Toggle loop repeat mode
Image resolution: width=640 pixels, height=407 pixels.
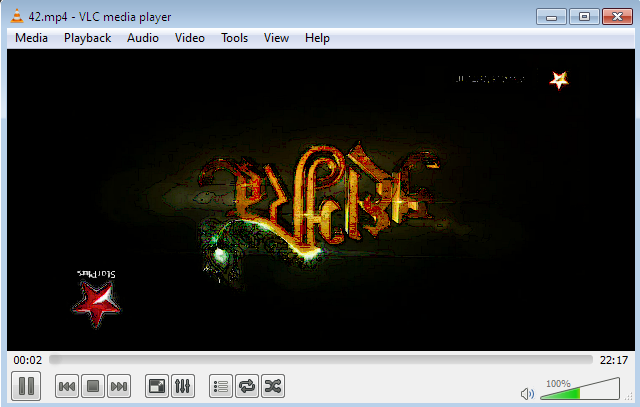point(247,386)
